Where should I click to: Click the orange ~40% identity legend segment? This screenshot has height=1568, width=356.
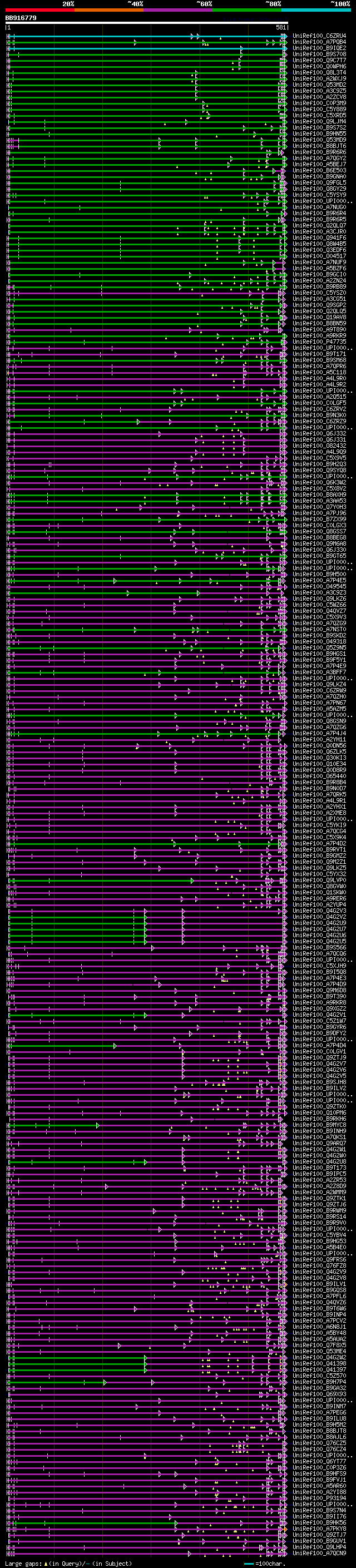coord(109,11)
